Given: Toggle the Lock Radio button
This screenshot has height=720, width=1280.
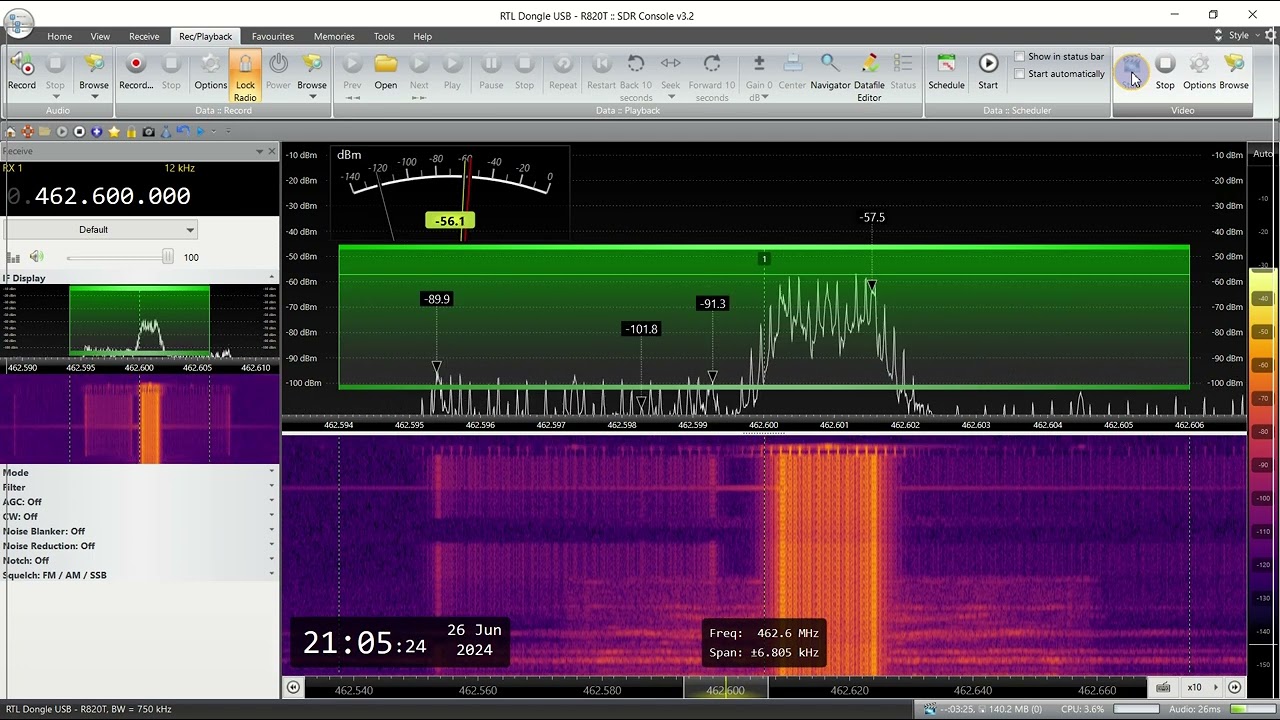Looking at the screenshot, I should pyautogui.click(x=245, y=76).
